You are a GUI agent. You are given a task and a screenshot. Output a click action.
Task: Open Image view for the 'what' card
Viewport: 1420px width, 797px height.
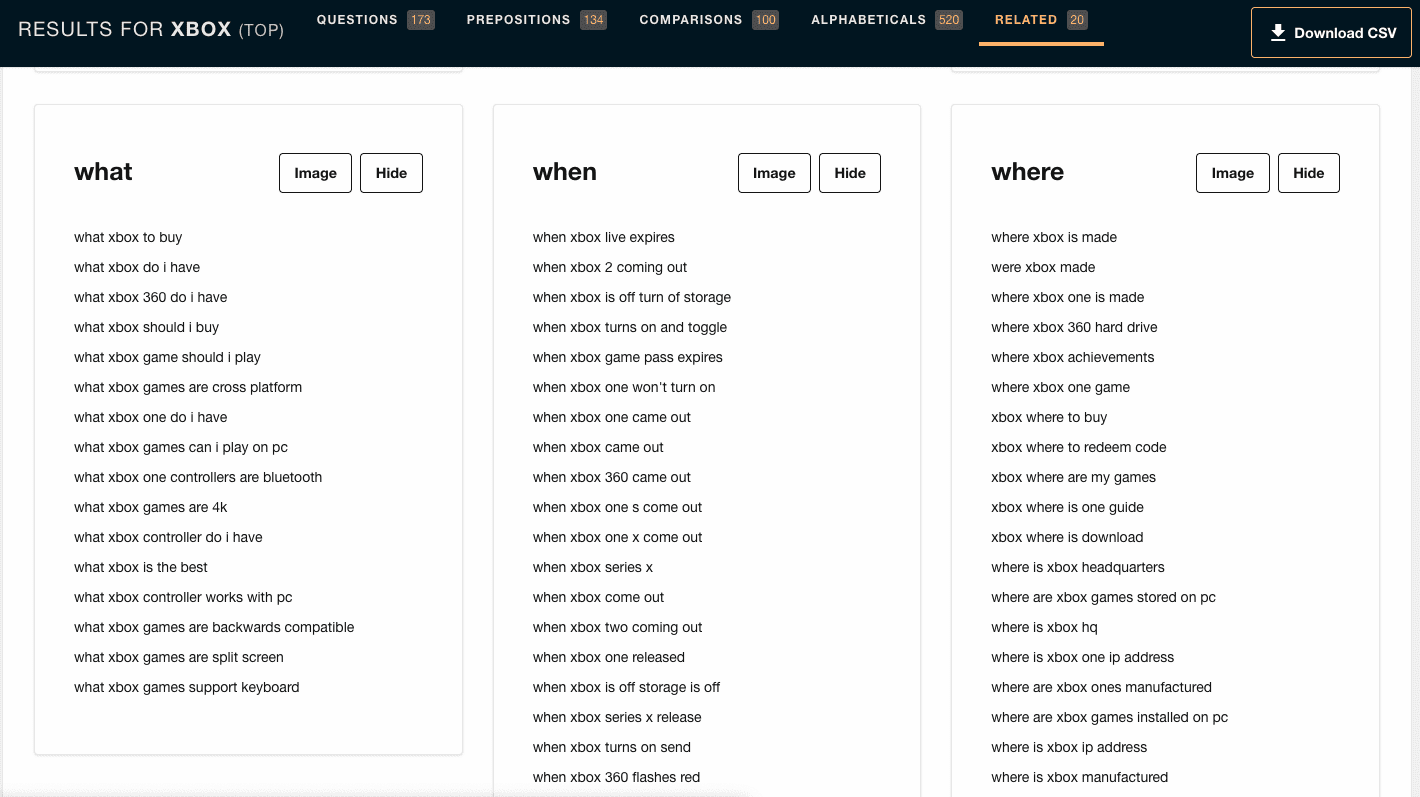[315, 173]
